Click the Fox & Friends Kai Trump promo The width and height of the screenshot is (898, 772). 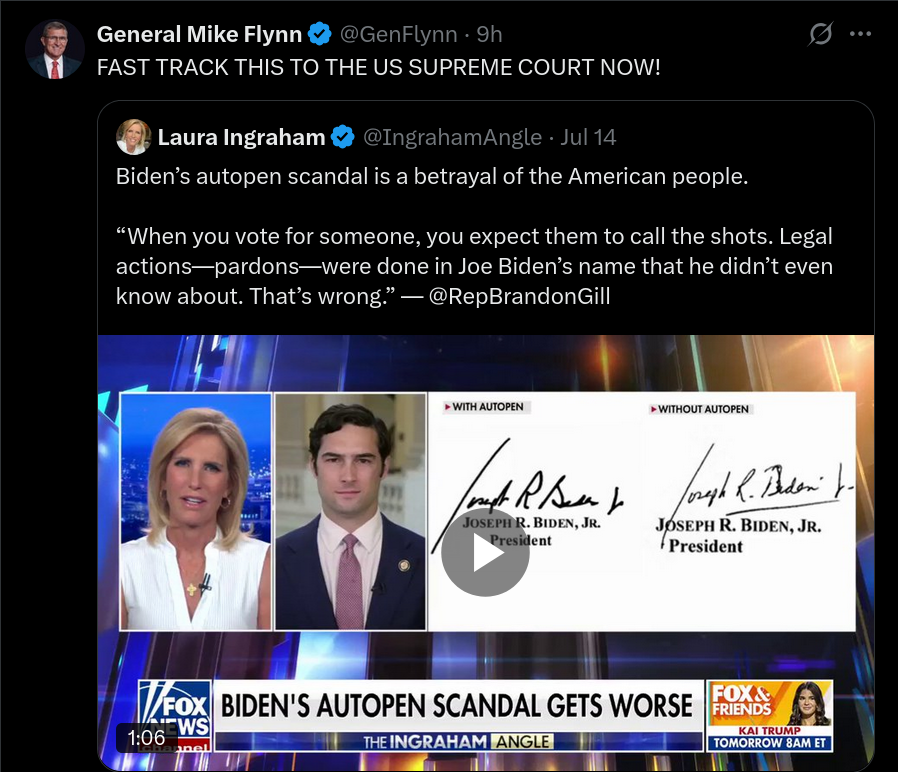tap(770, 715)
